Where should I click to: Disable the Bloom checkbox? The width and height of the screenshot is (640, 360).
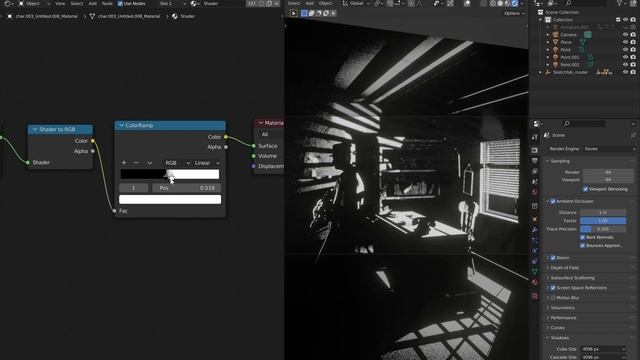(x=553, y=258)
